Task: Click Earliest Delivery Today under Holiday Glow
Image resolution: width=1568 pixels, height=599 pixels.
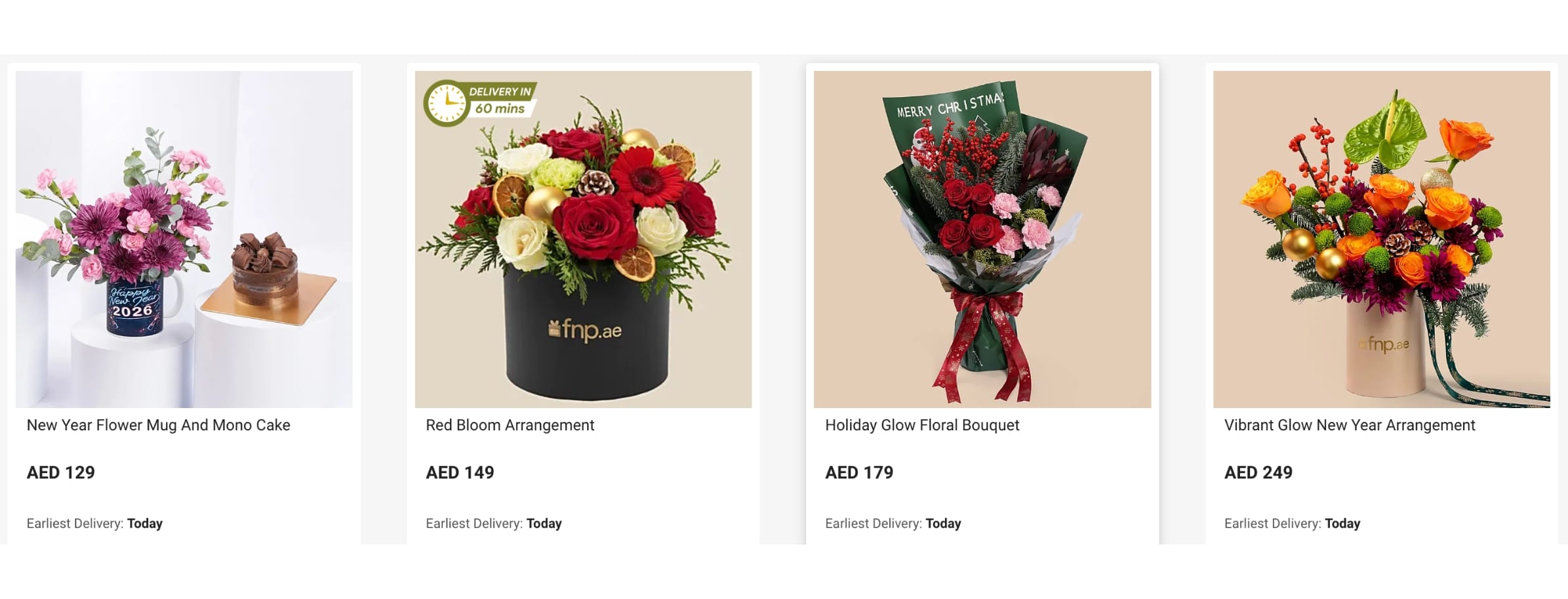Action: point(893,524)
